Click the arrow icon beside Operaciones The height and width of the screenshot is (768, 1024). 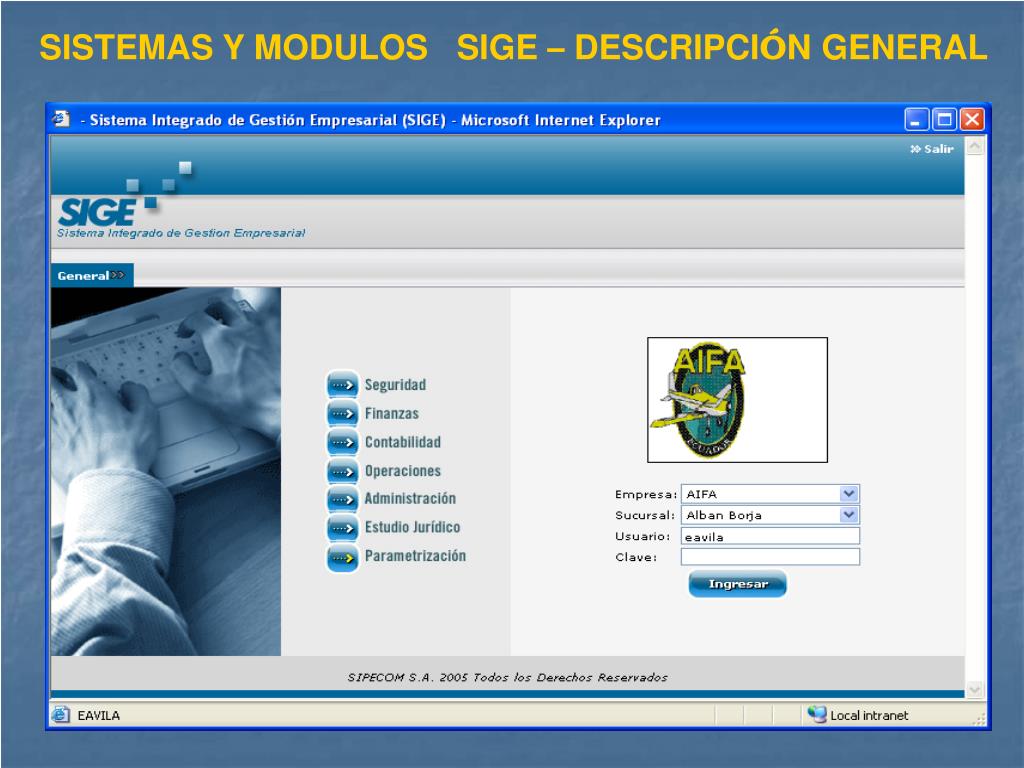(342, 471)
